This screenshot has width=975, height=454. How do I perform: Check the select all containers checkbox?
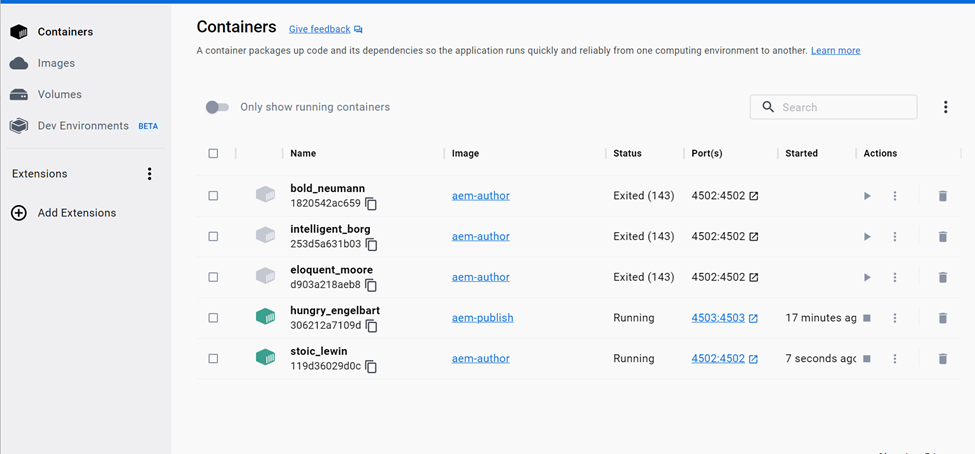click(x=213, y=154)
